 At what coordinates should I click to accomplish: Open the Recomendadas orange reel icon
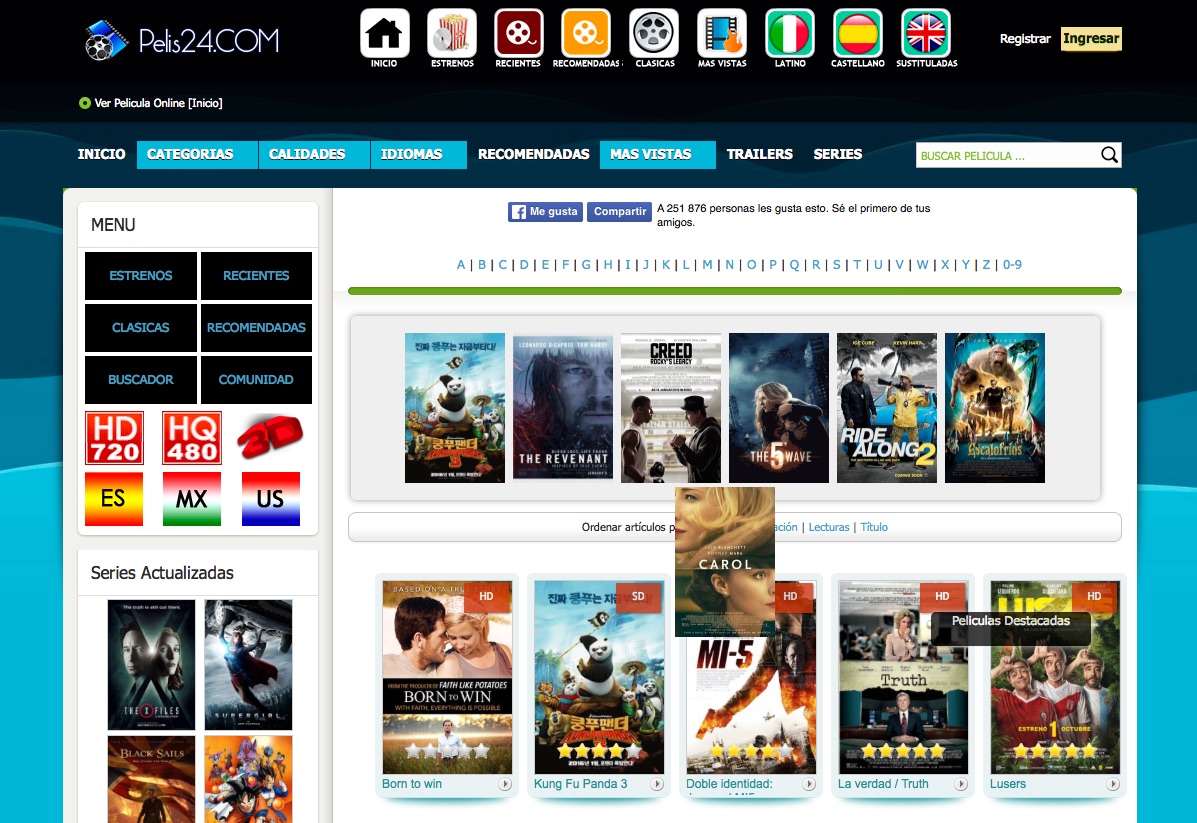(x=586, y=34)
